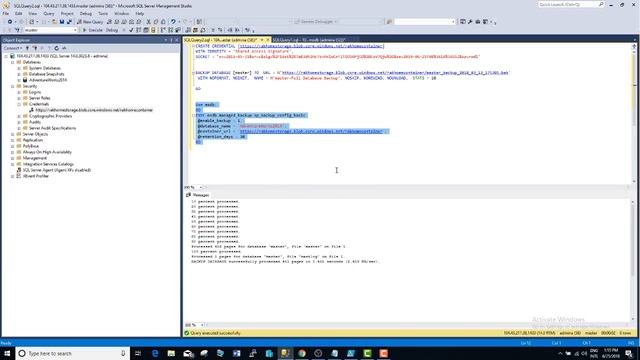
Task: Click the taskbar search box
Action: tap(73, 353)
